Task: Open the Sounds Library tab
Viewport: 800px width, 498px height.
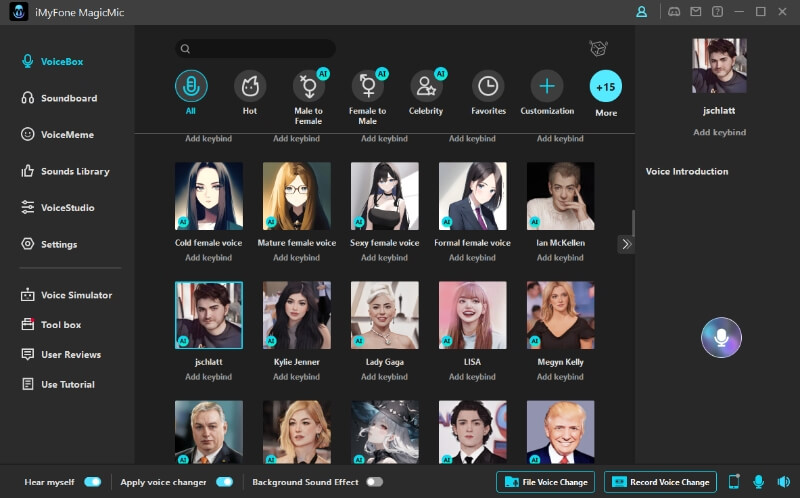Action: (65, 171)
